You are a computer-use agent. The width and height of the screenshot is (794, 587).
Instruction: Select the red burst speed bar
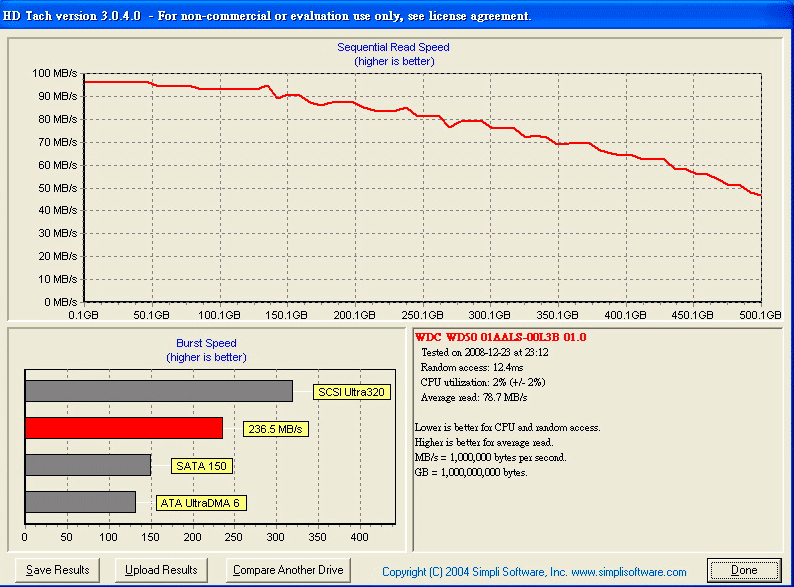coord(123,428)
